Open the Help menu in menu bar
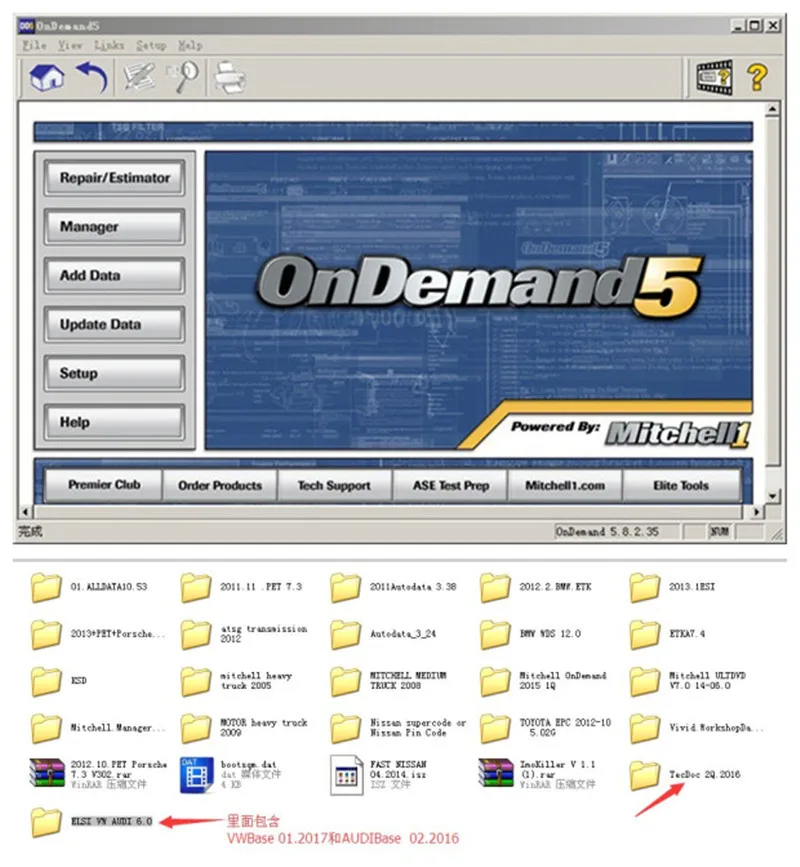800x867 pixels. (190, 45)
